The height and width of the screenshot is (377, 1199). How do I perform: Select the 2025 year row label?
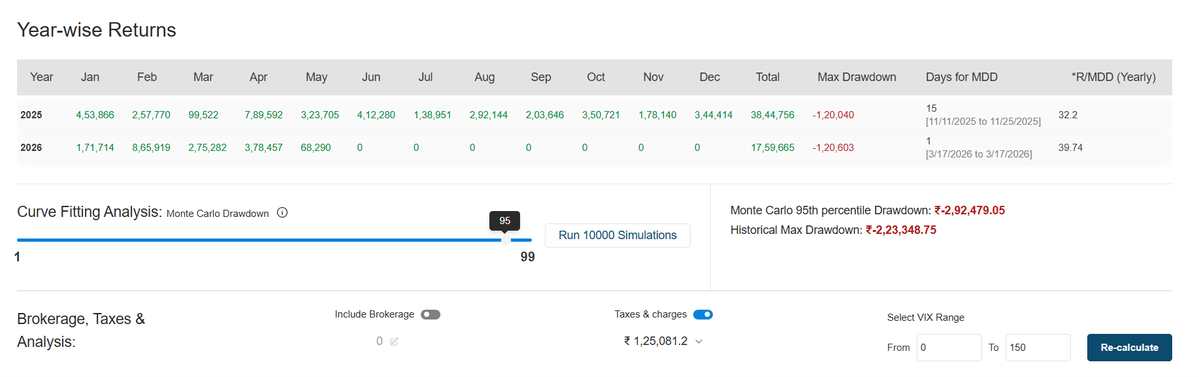[x=31, y=115]
